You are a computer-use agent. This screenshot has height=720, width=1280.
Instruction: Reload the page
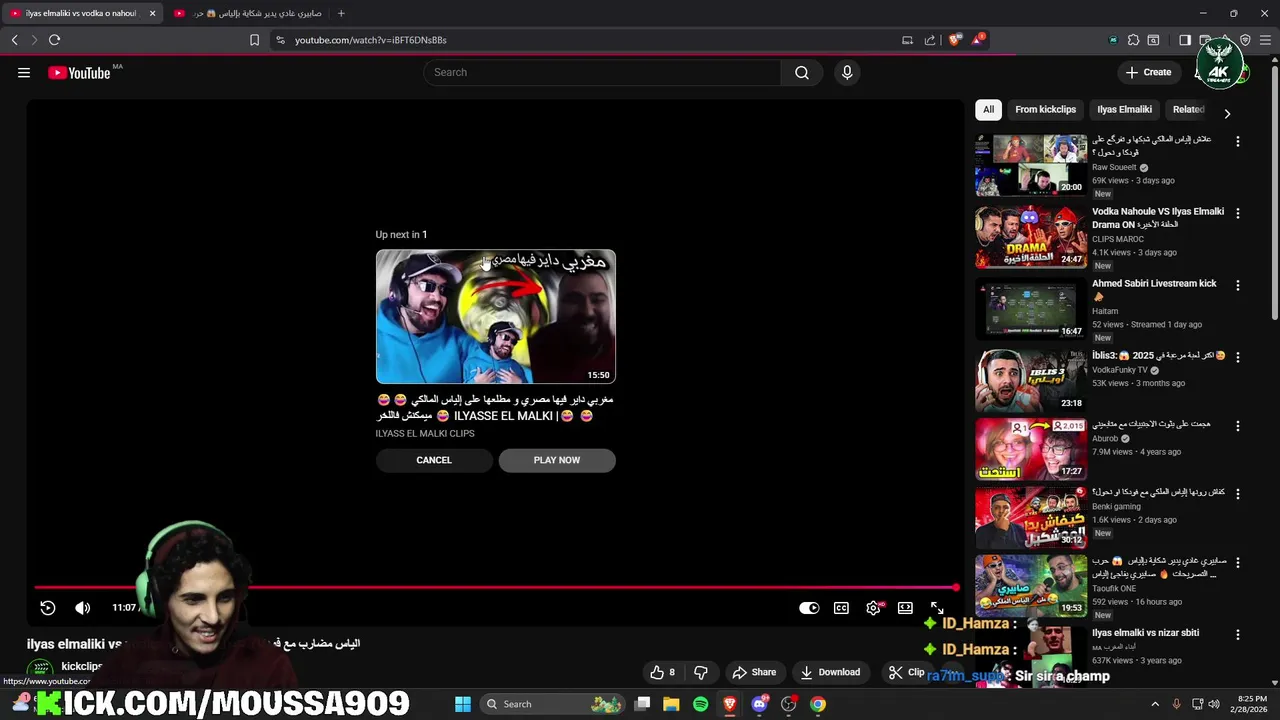(54, 40)
